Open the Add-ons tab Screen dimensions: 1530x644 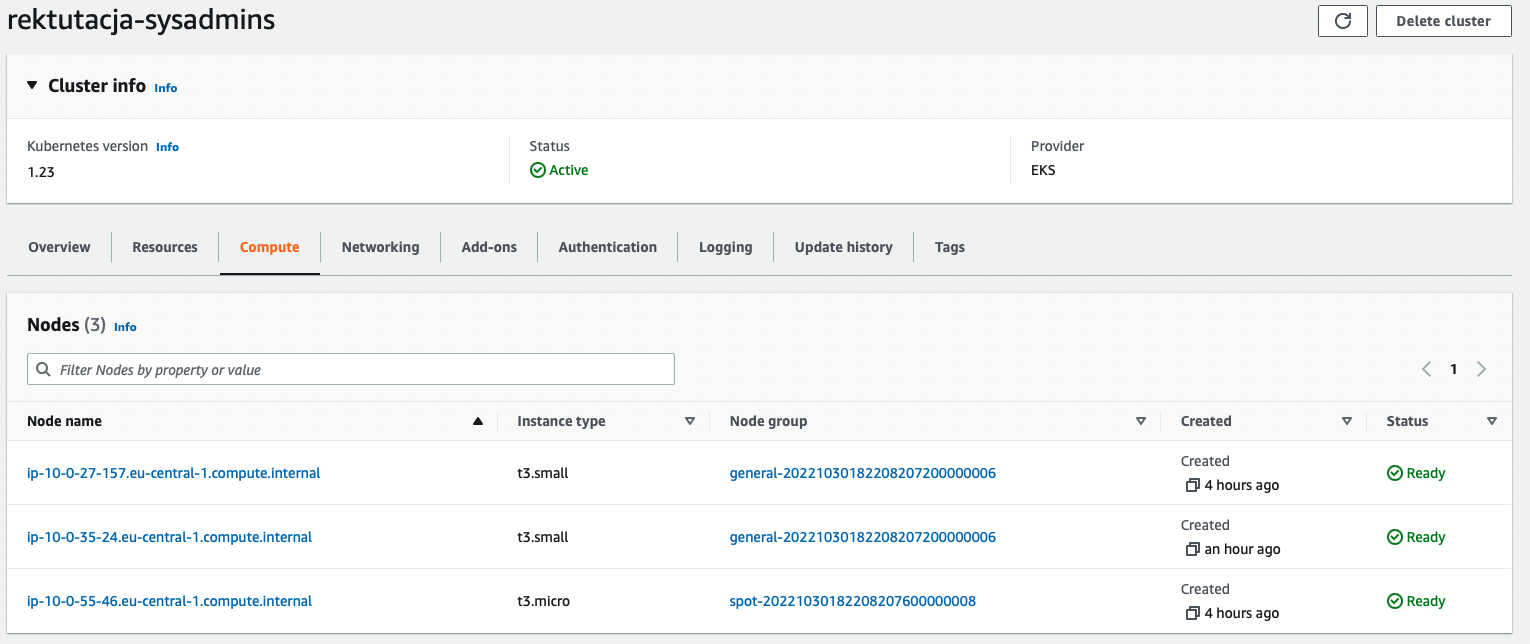click(488, 247)
